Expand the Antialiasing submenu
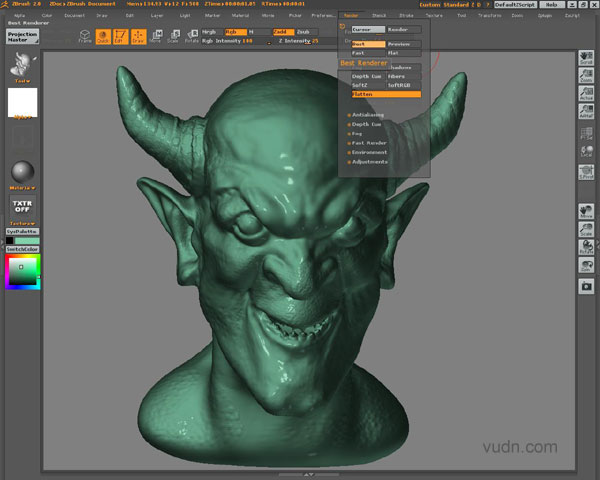Image resolution: width=600 pixels, height=480 pixels. point(365,115)
